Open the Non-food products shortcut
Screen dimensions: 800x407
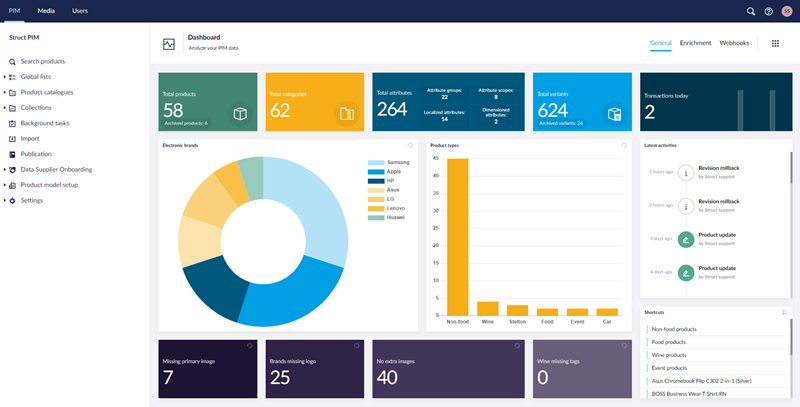pyautogui.click(x=673, y=329)
